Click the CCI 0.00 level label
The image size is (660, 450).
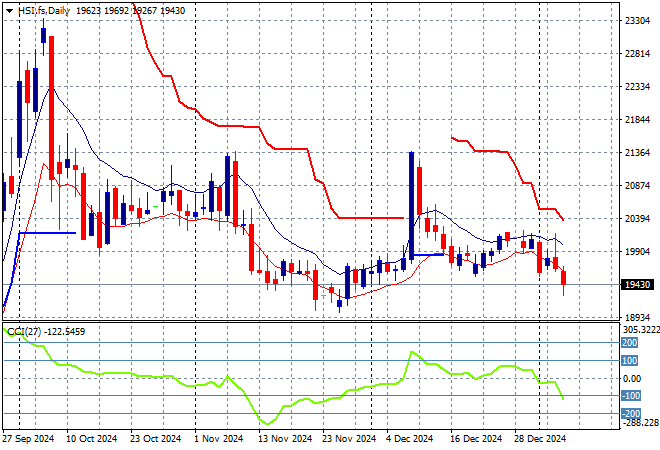coord(634,378)
